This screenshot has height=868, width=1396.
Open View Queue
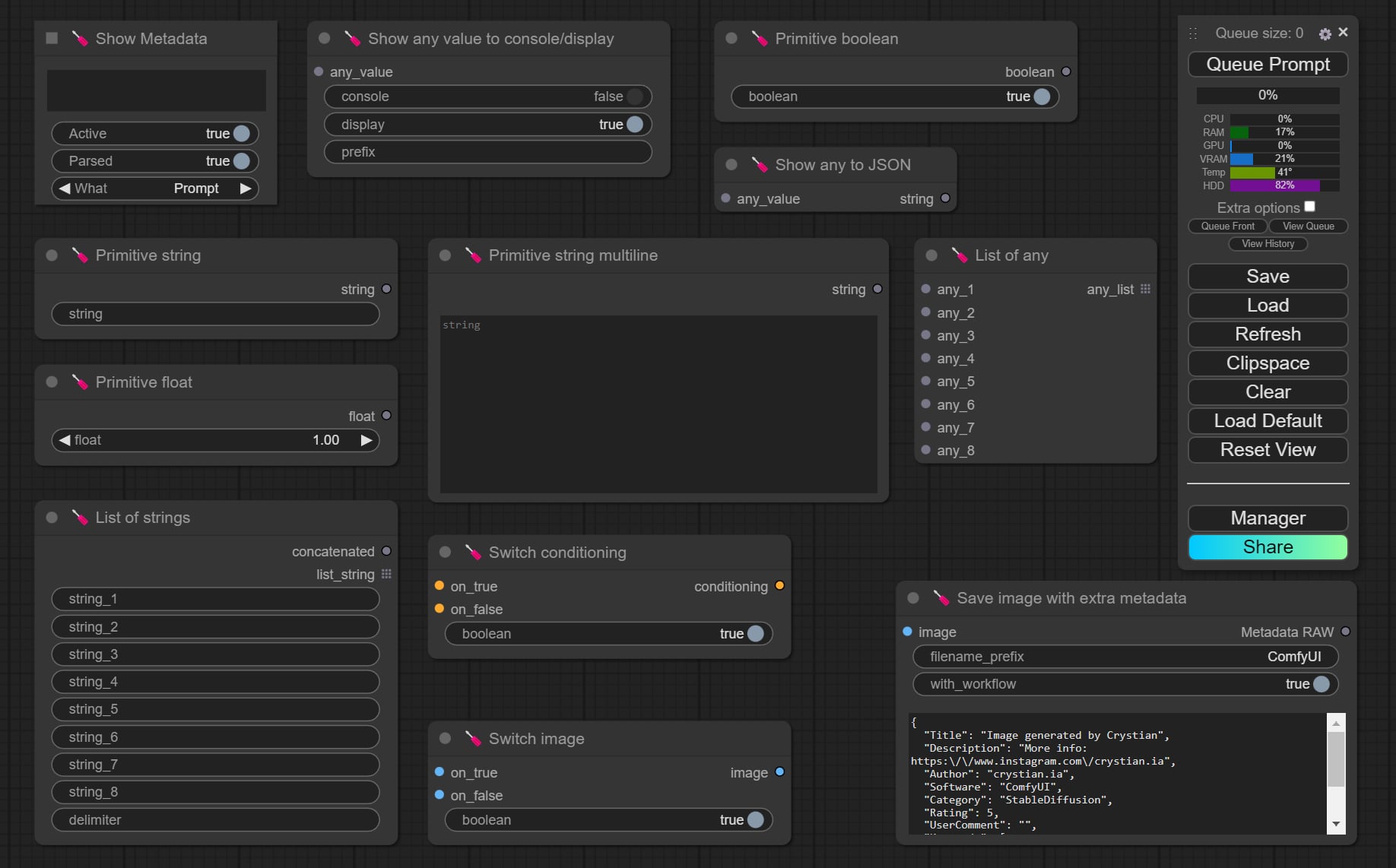[x=1308, y=226]
